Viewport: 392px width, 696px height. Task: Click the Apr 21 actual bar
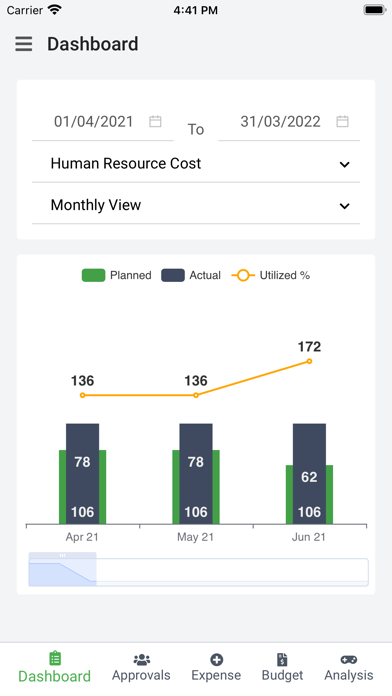point(83,474)
